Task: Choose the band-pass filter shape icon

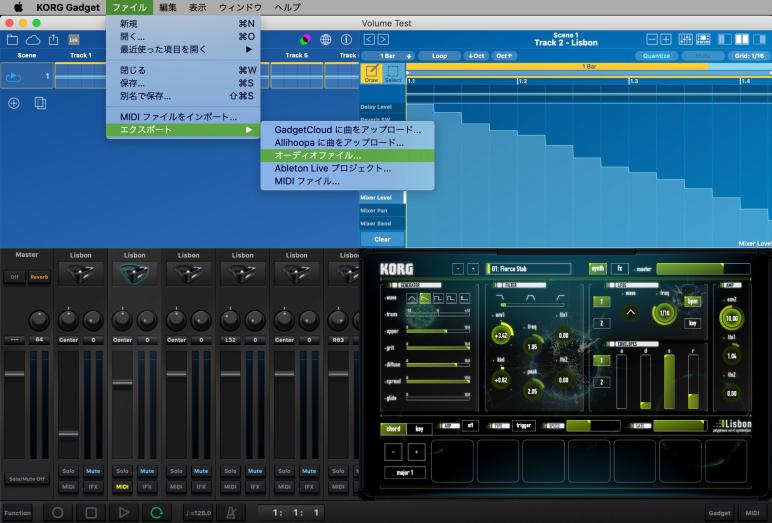Action: click(530, 298)
